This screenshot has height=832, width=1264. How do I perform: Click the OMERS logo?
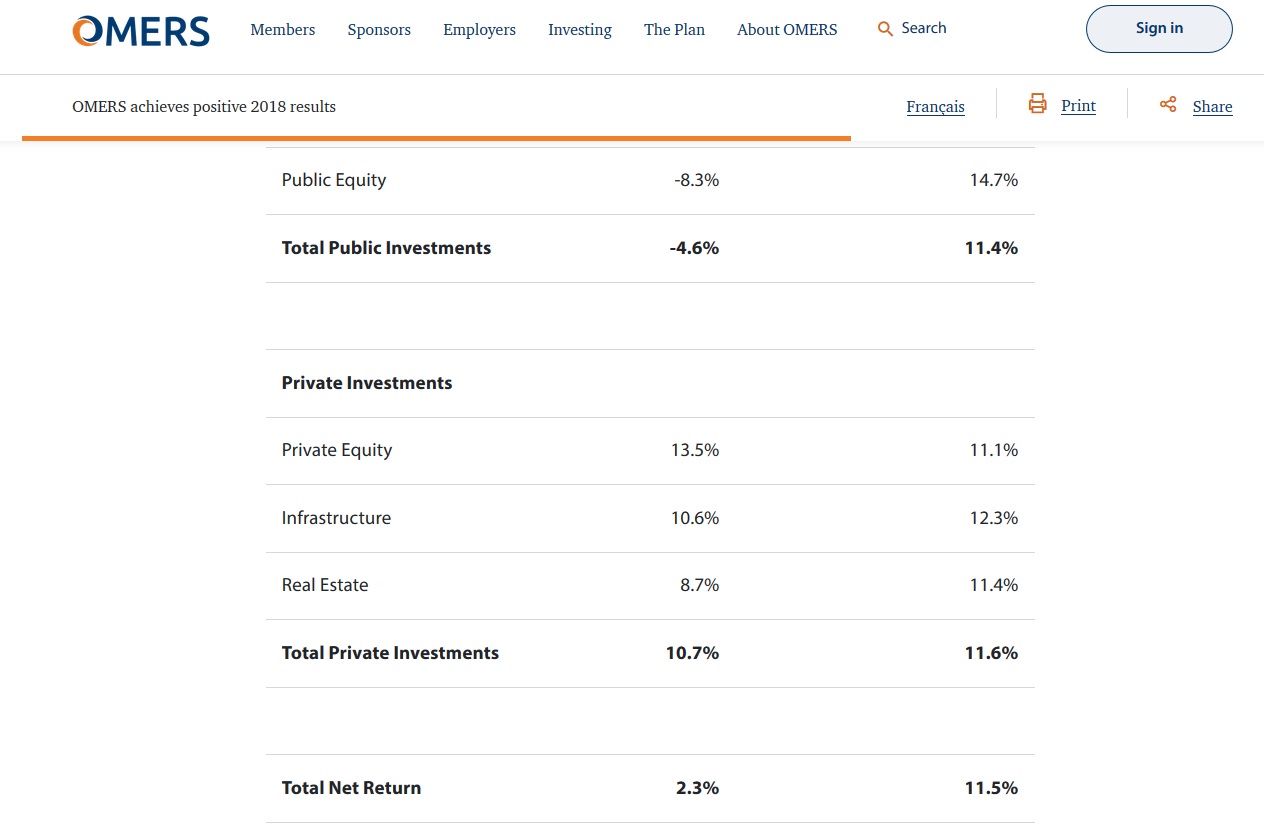point(140,31)
